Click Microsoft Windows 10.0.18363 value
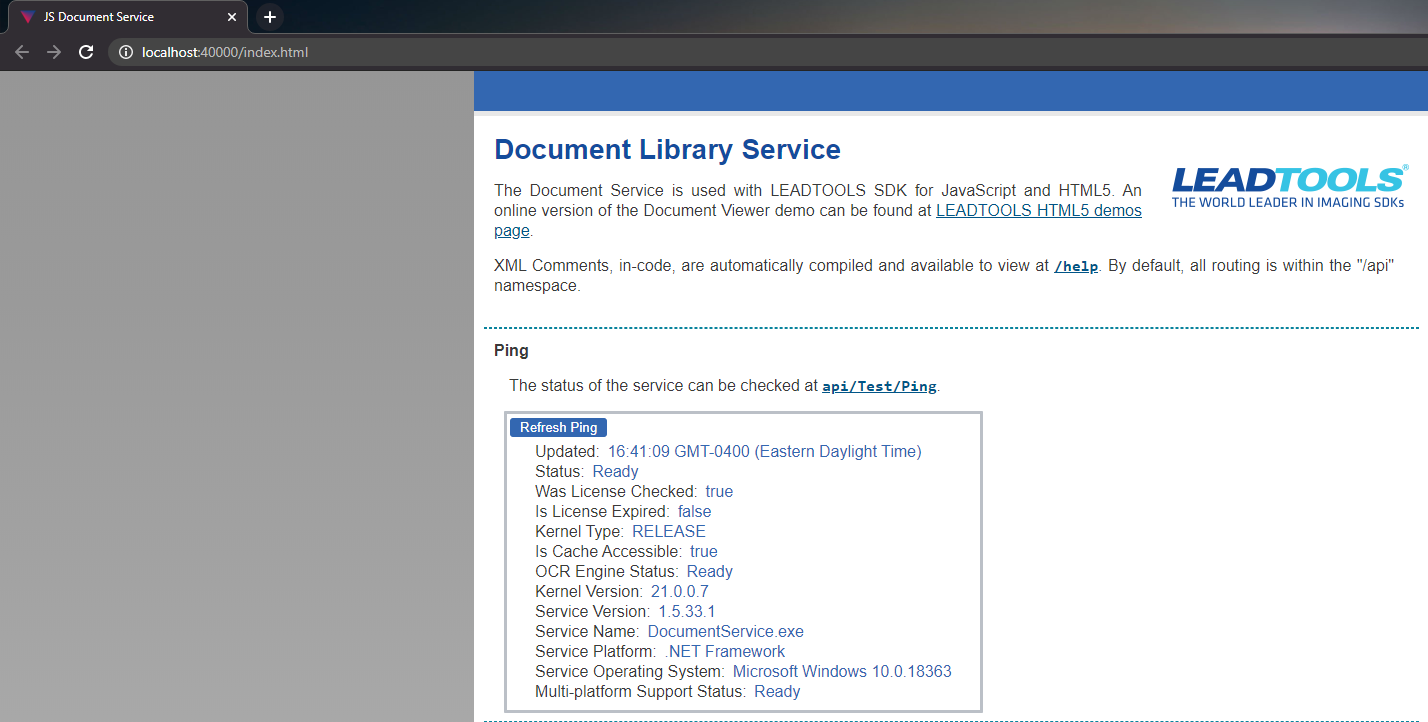Screen dimensions: 1428x722 point(842,672)
